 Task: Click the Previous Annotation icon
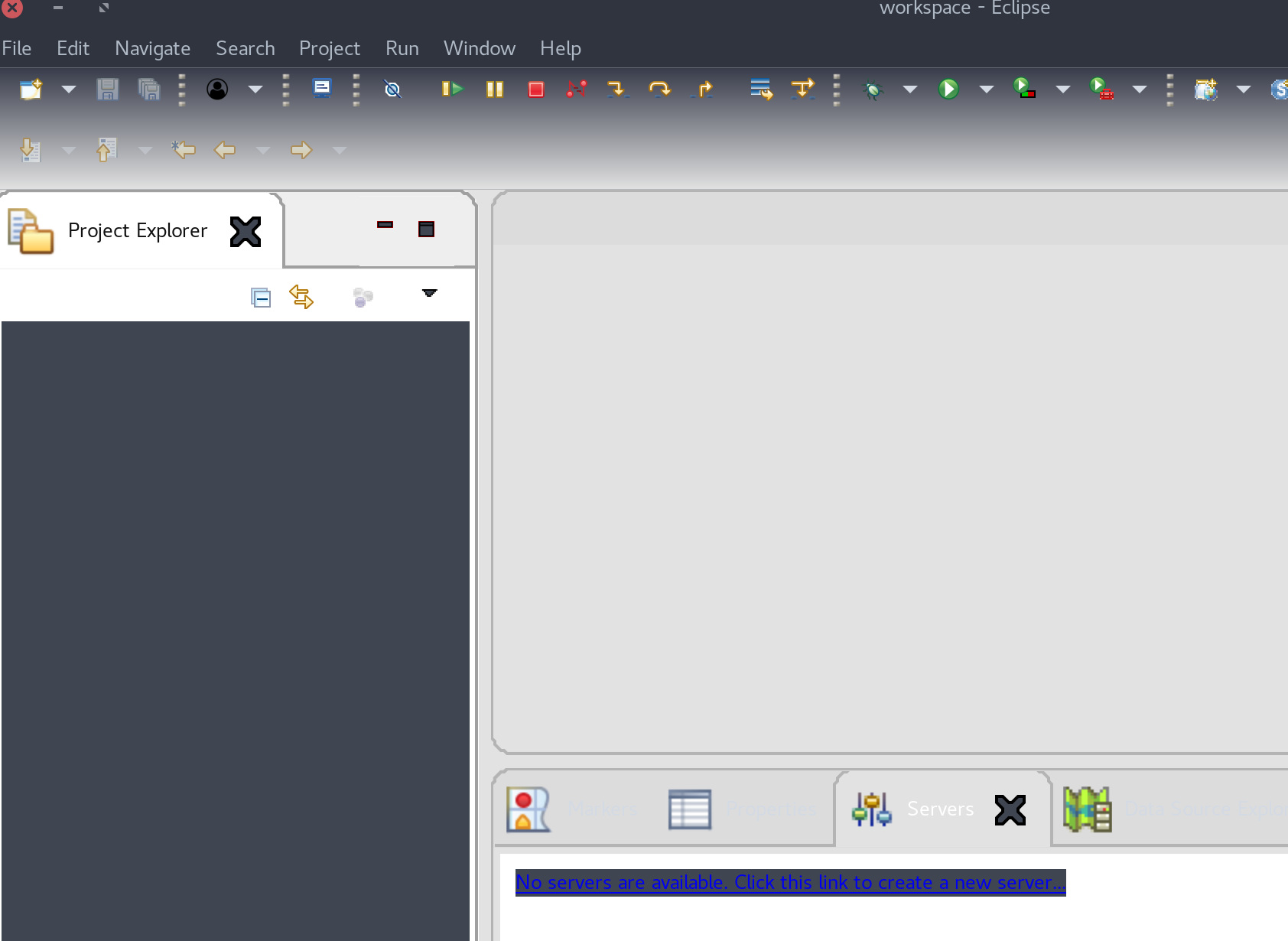106,150
